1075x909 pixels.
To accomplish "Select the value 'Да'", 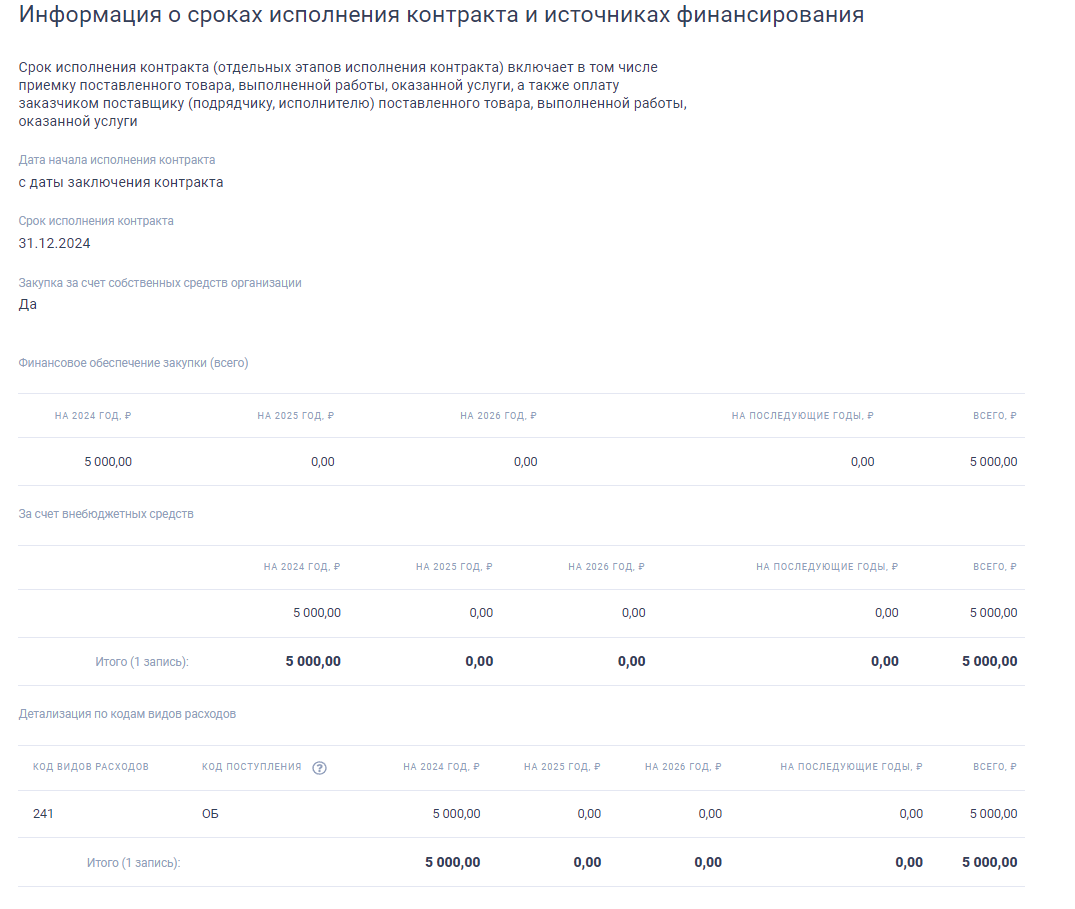I will (27, 304).
